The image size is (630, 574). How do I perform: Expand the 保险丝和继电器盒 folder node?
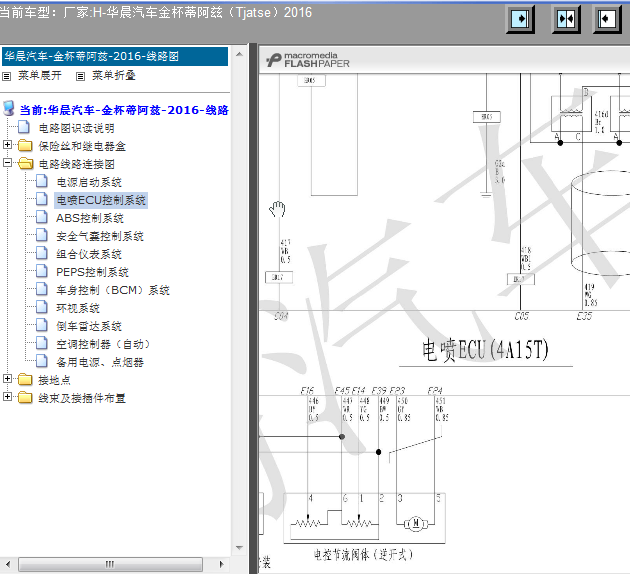[7, 145]
